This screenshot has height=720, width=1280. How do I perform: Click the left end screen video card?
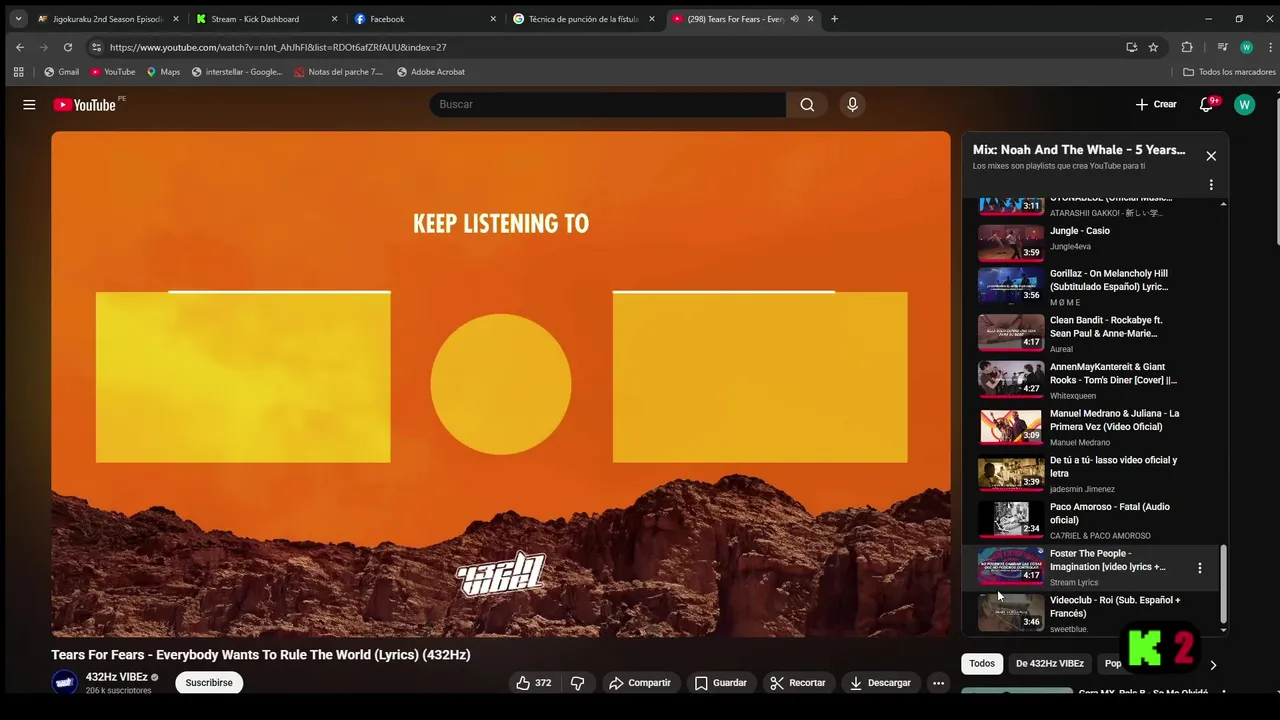(243, 377)
